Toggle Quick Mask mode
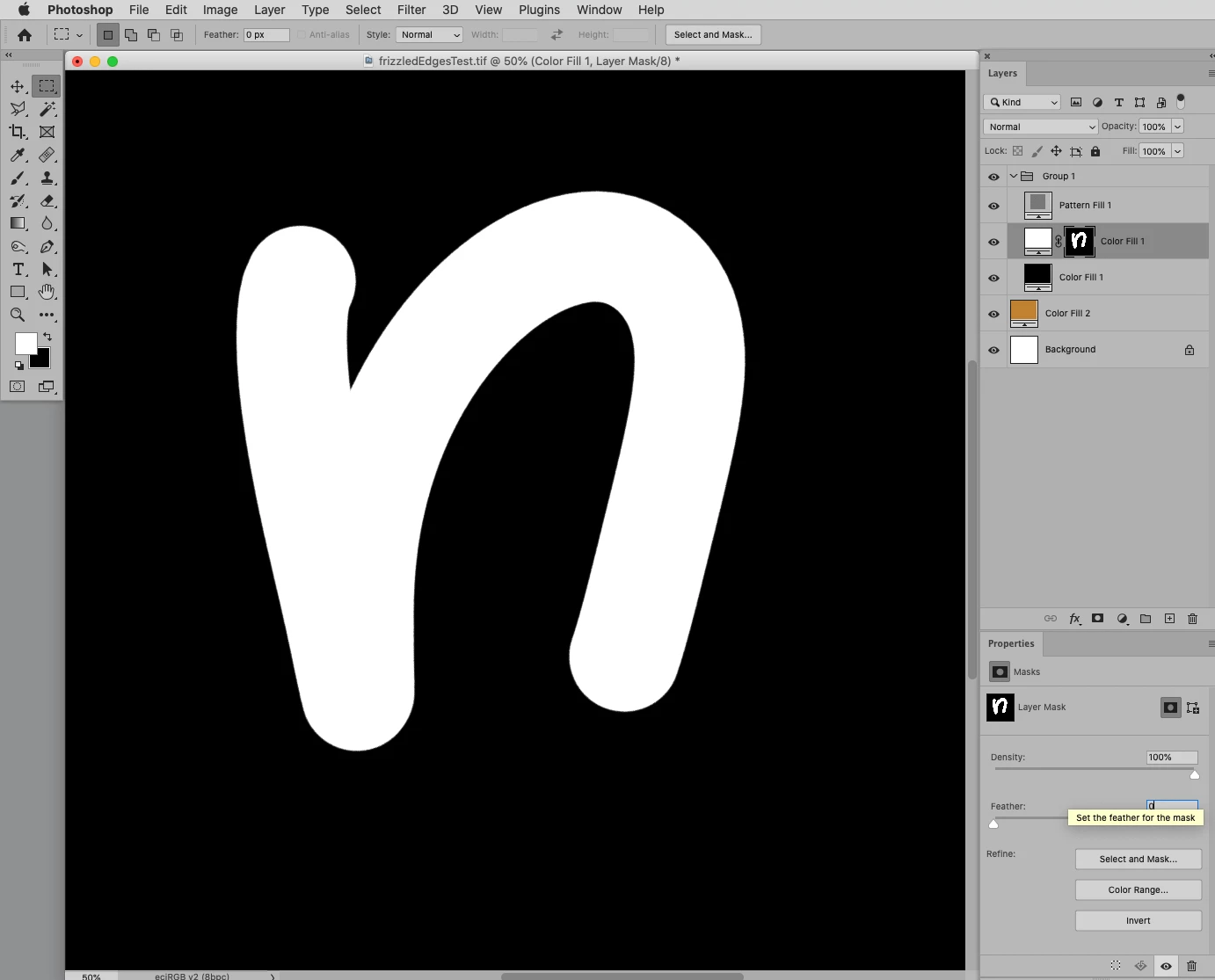This screenshot has height=980, width=1215. tap(18, 387)
